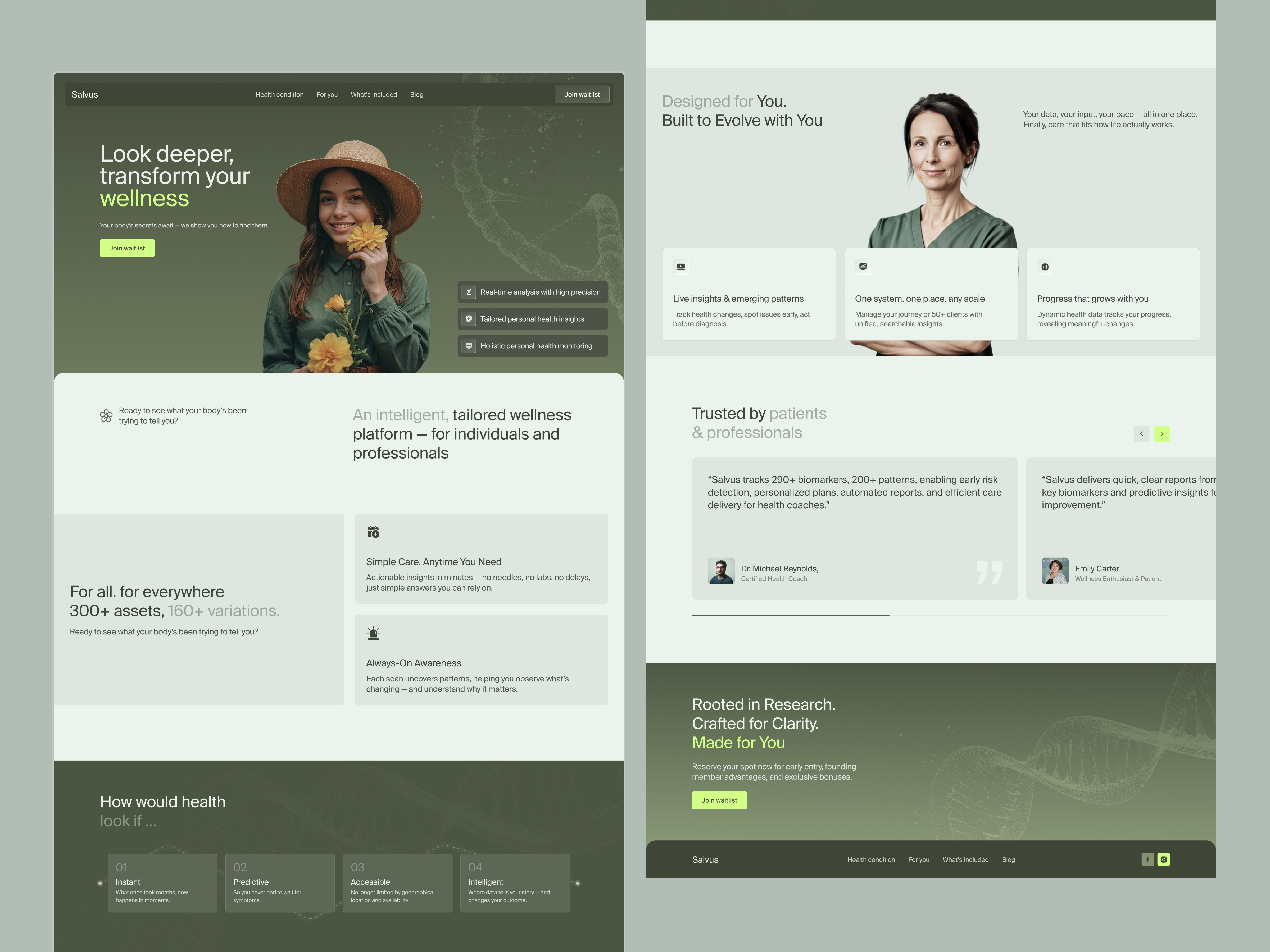Click Join waitlist under Rooted in Research
This screenshot has width=1270, height=952.
tap(719, 800)
